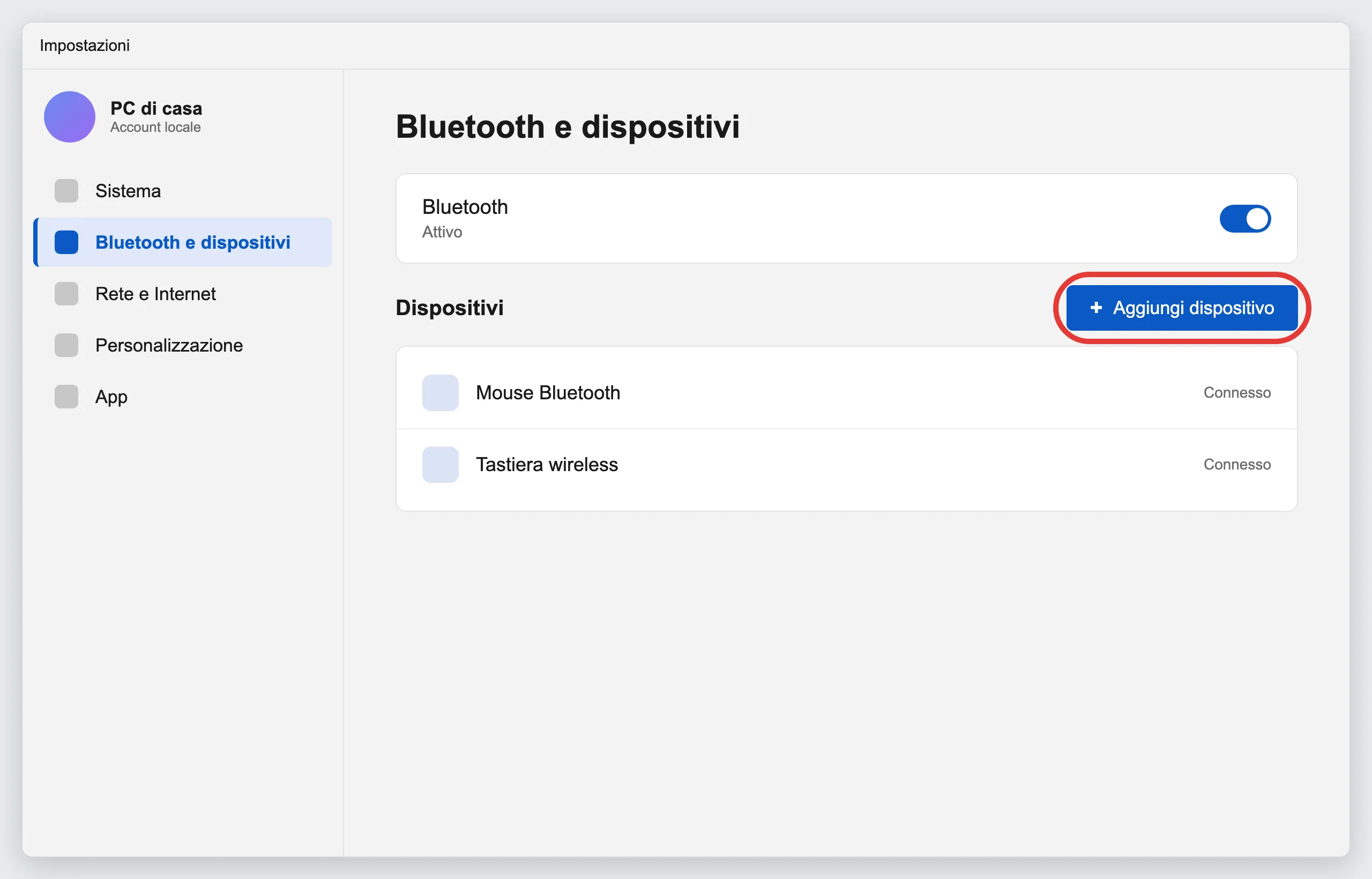Click Connesso status of Tastiera wireless
The image size is (1372, 879).
(x=1237, y=465)
